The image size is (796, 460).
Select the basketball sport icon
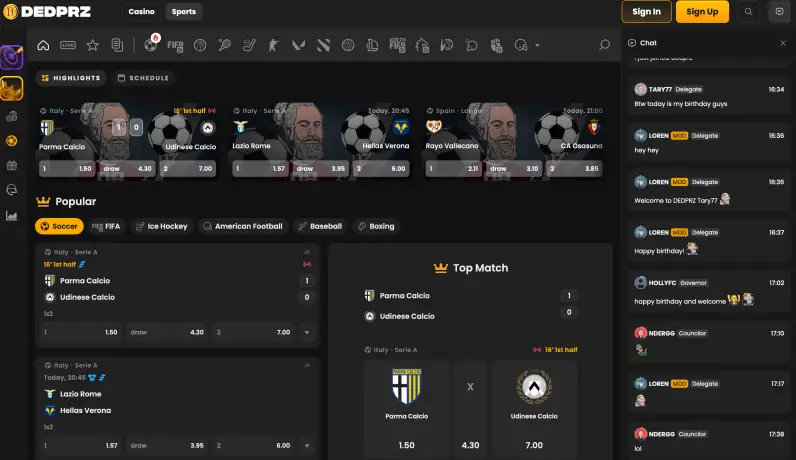coord(200,45)
